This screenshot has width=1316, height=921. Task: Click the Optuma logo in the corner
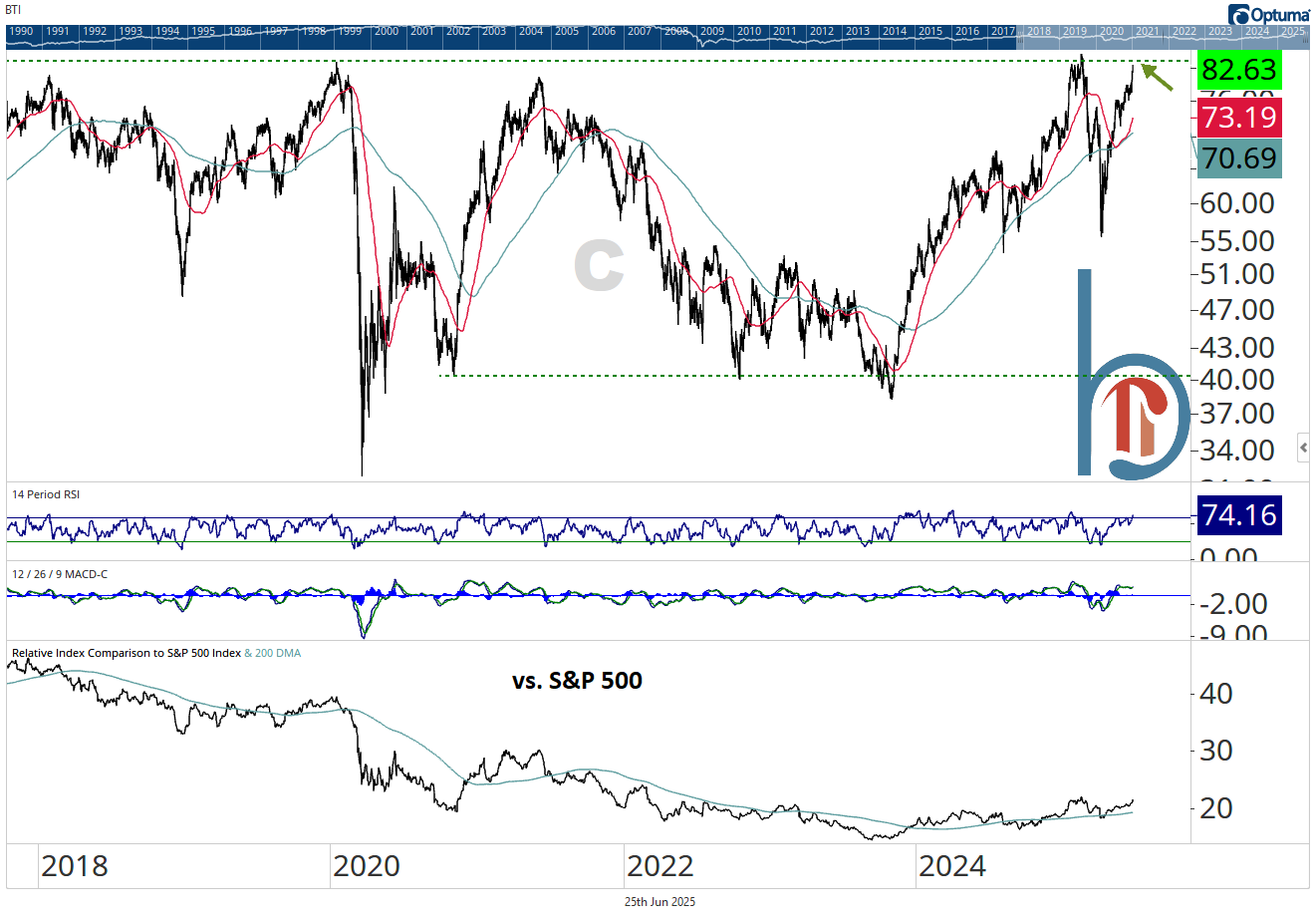click(1268, 14)
